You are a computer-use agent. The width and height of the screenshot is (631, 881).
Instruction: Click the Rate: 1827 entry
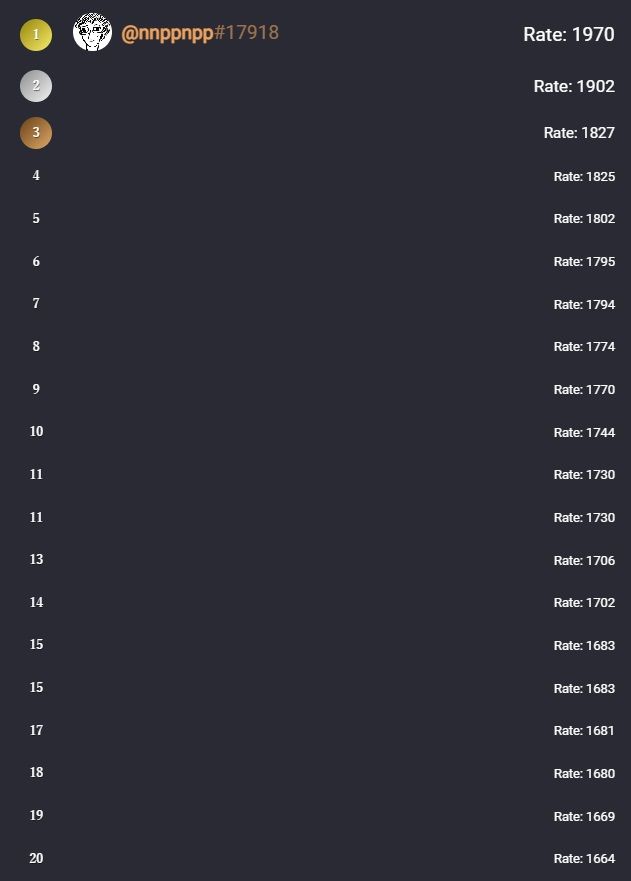coord(579,132)
